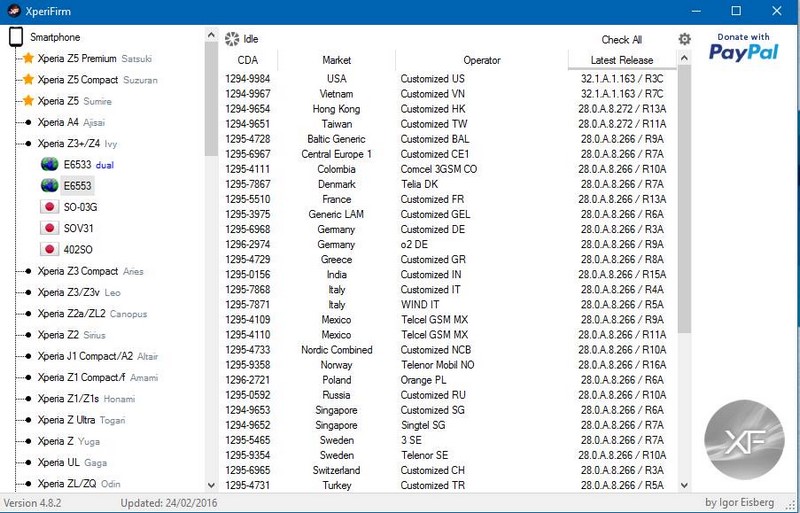Select the Xperia ZL/ZQ Odin device
Screen dimensions: 800x513
(79, 483)
